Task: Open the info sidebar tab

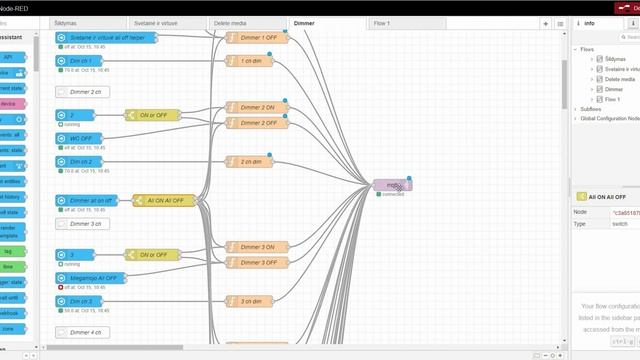Action: tap(598, 23)
